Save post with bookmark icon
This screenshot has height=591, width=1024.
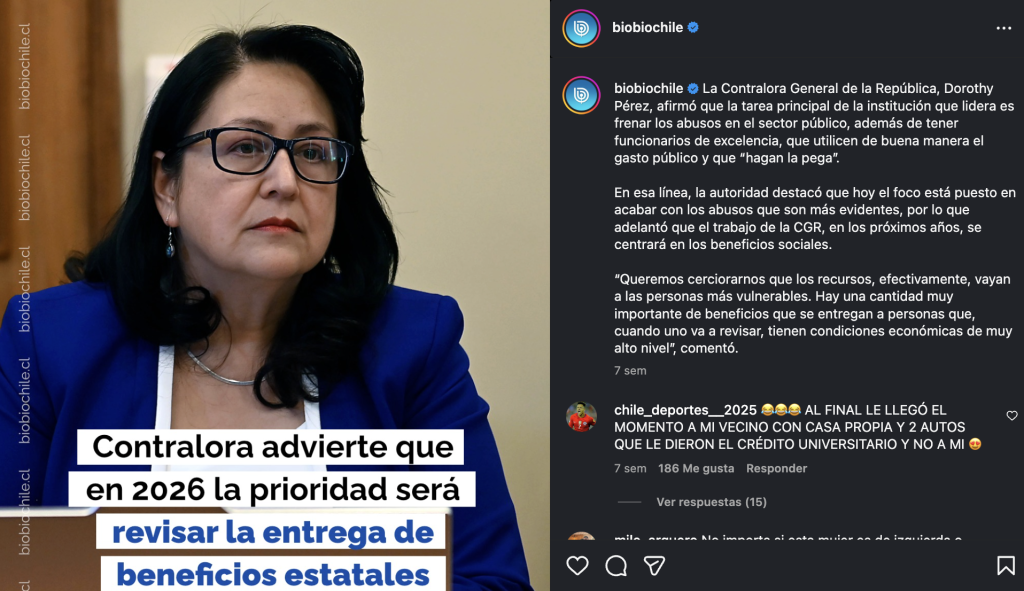point(1006,566)
